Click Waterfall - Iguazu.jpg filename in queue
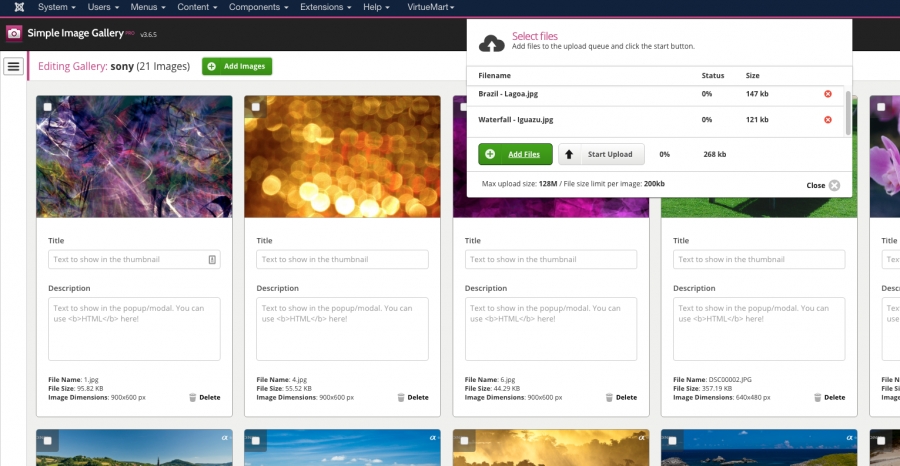The image size is (900, 466). click(515, 119)
